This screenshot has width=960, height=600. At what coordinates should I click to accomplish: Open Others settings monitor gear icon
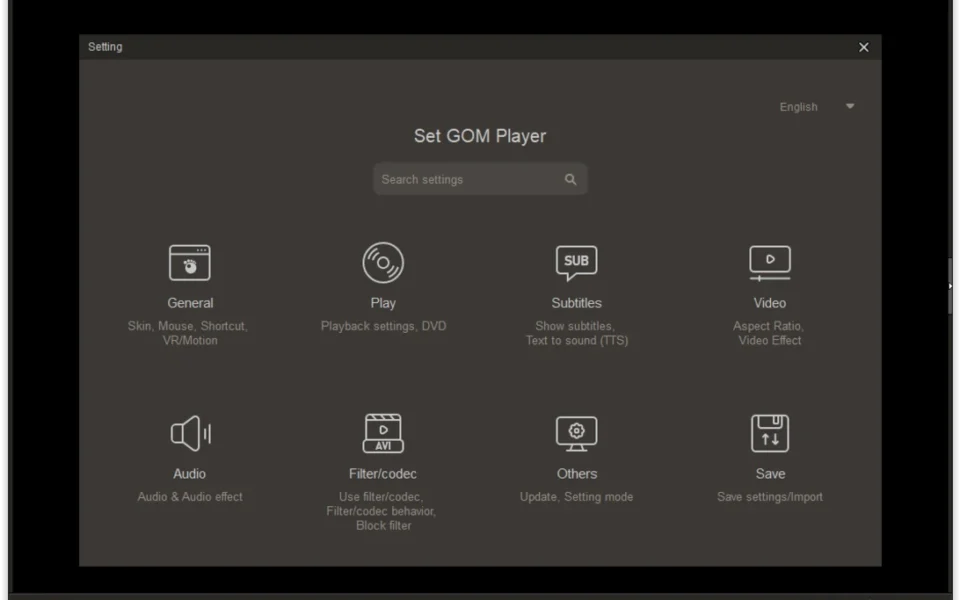(577, 433)
